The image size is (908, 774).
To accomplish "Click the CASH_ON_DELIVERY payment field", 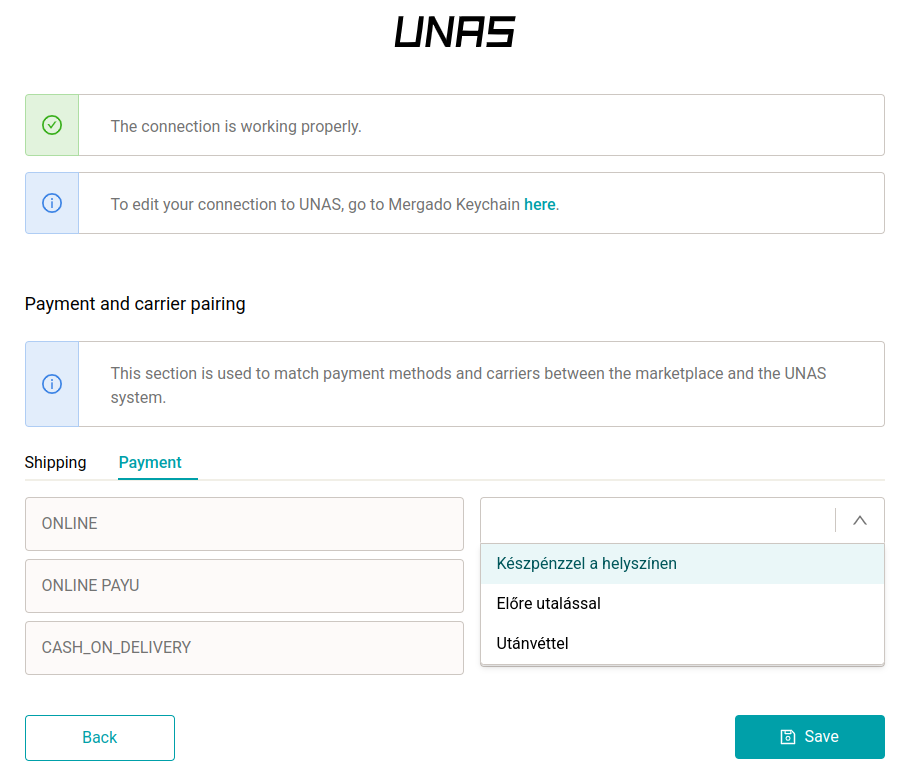I will tap(244, 648).
